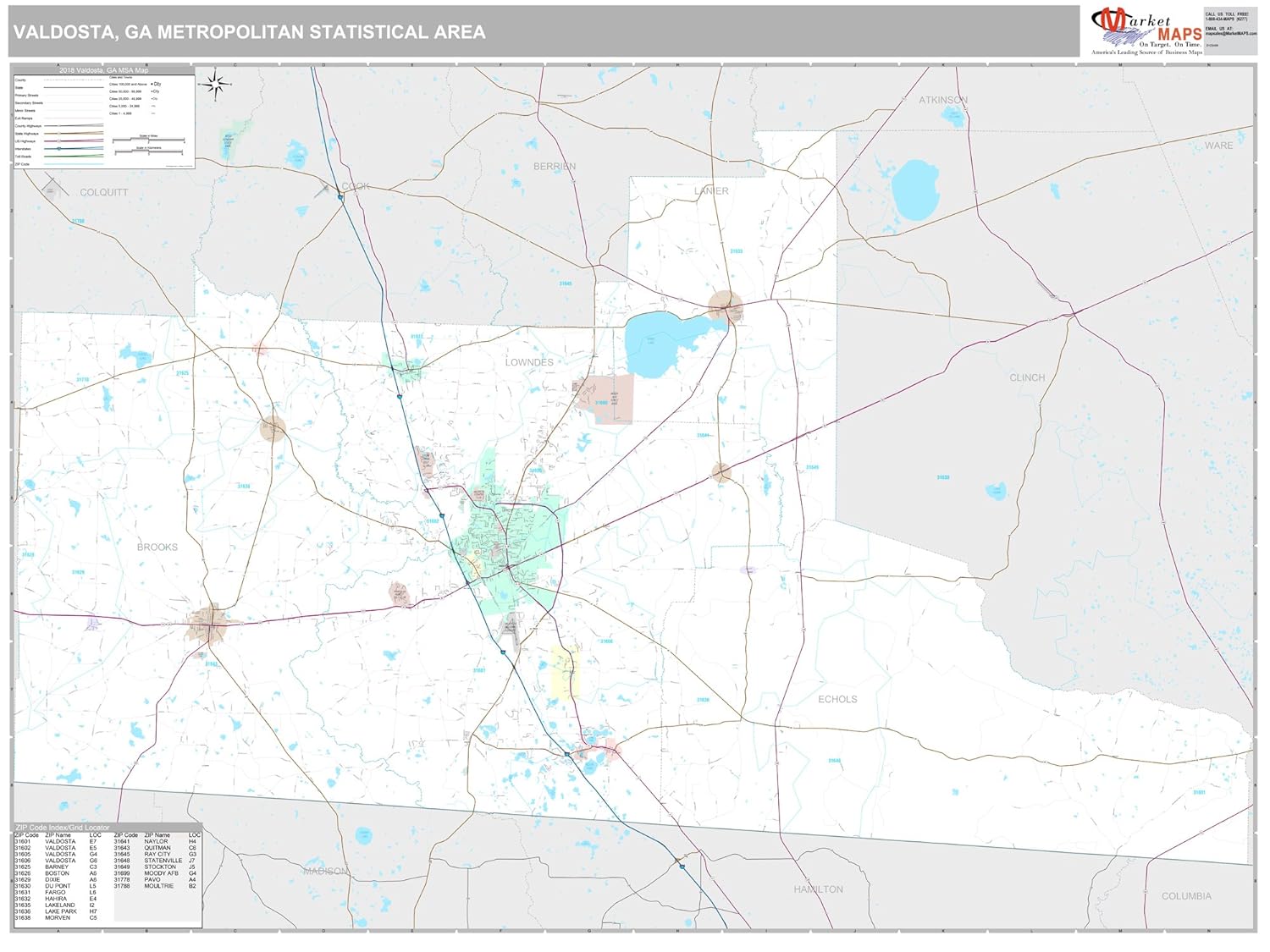Select the BROOKS county label
This screenshot has height=952, width=1270.
click(157, 548)
